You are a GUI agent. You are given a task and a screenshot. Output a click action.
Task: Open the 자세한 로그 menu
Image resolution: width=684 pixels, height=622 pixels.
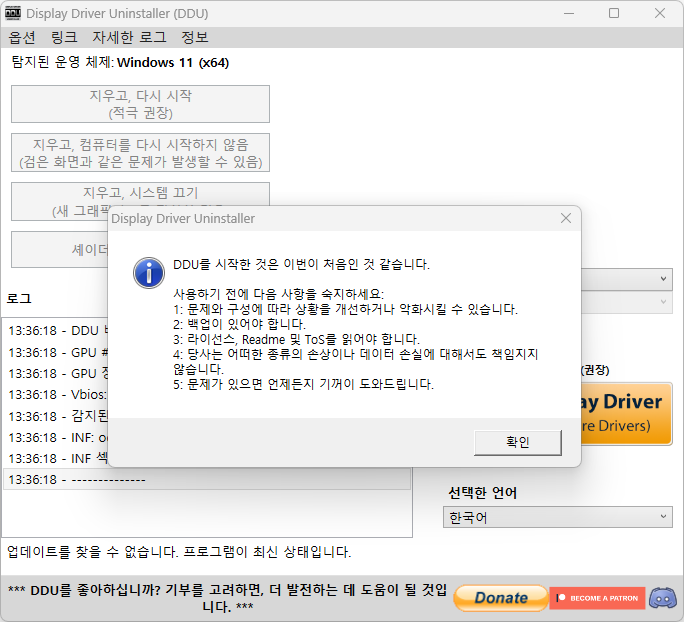(x=129, y=38)
